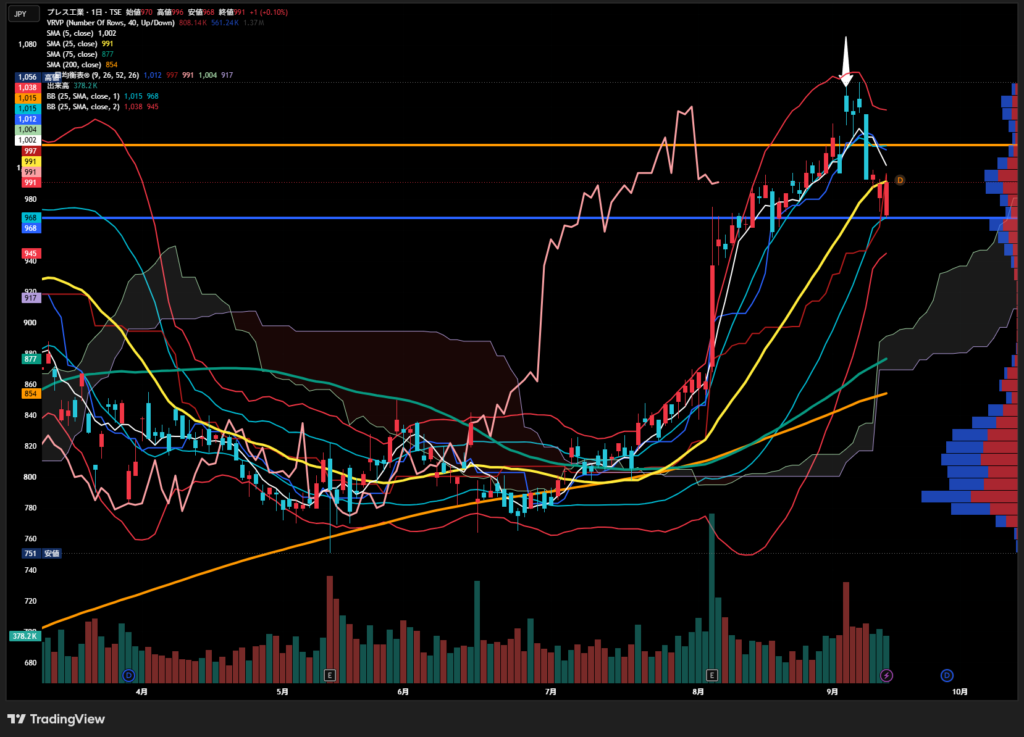Click the 出来高 volume legend label
The width and height of the screenshot is (1024, 737).
[58, 86]
